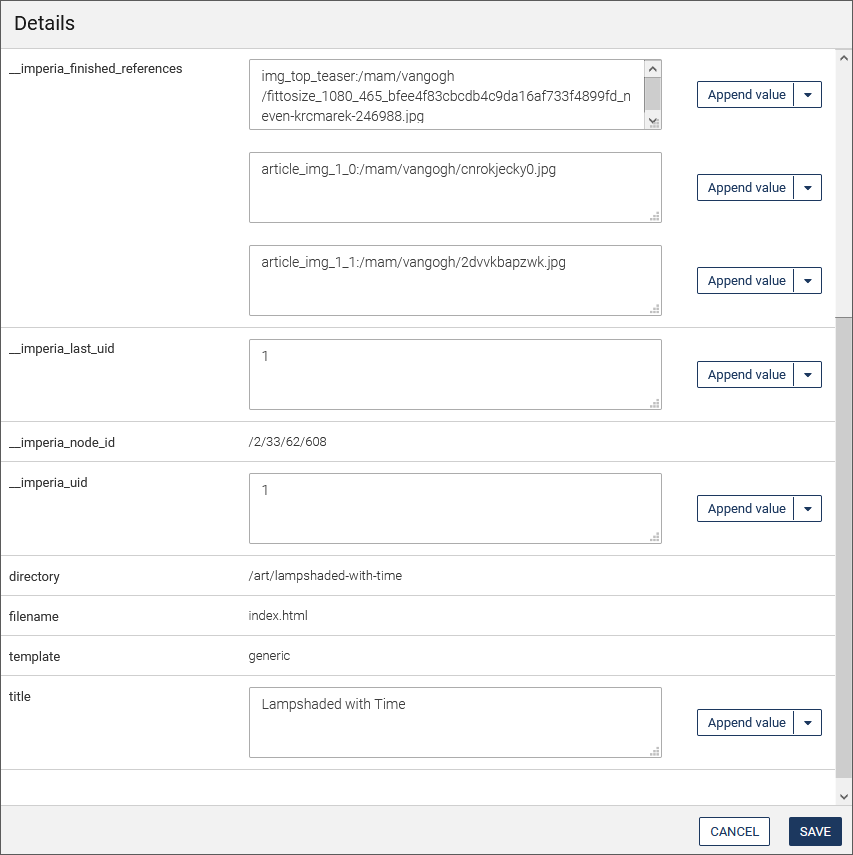Focus the article_img_1_0 cnrokjecky0.jpg textarea
The height and width of the screenshot is (855, 853).
pyautogui.click(x=455, y=188)
